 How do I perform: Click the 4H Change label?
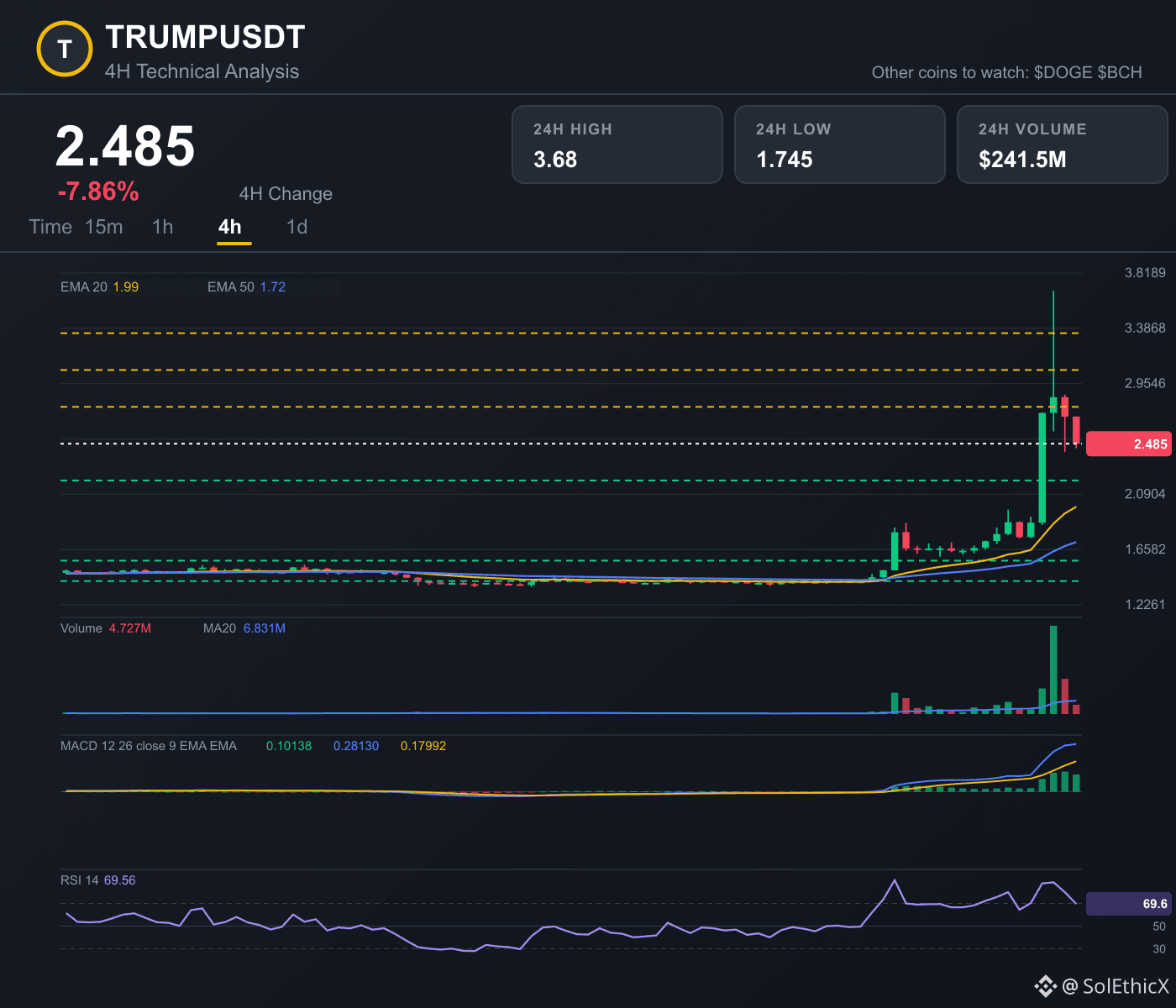coord(286,194)
